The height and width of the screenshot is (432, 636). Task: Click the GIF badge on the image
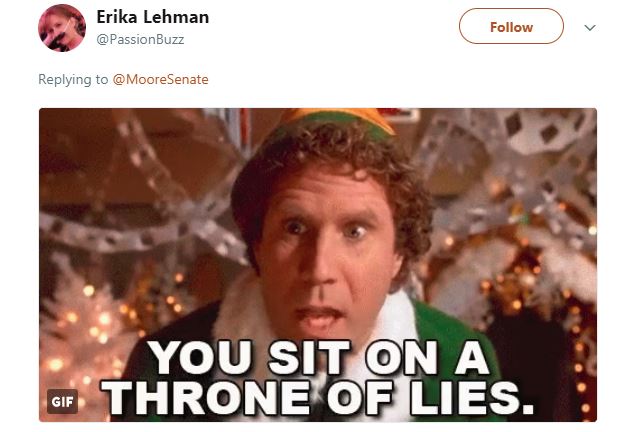[x=62, y=402]
